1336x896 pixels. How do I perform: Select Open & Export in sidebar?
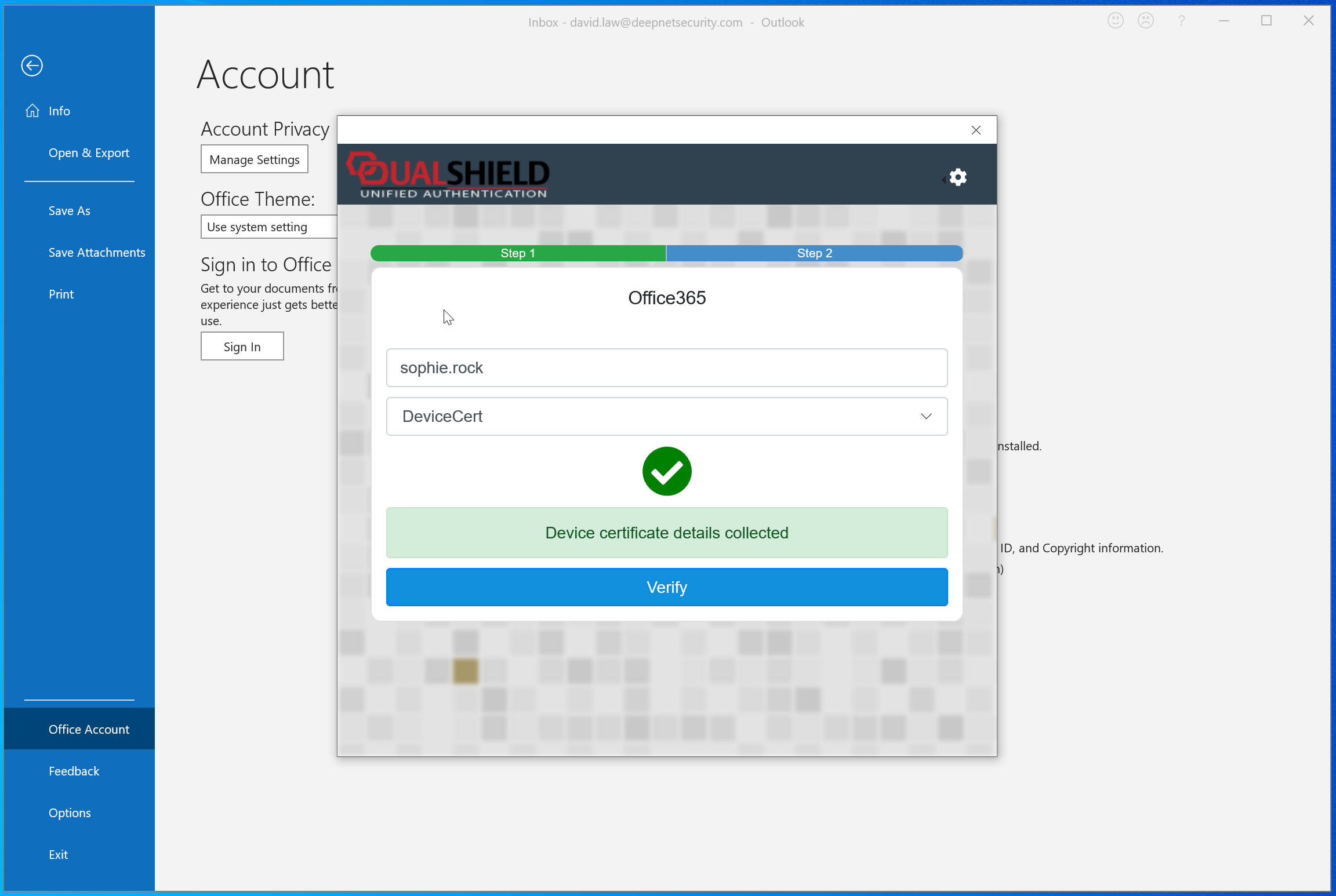click(89, 153)
